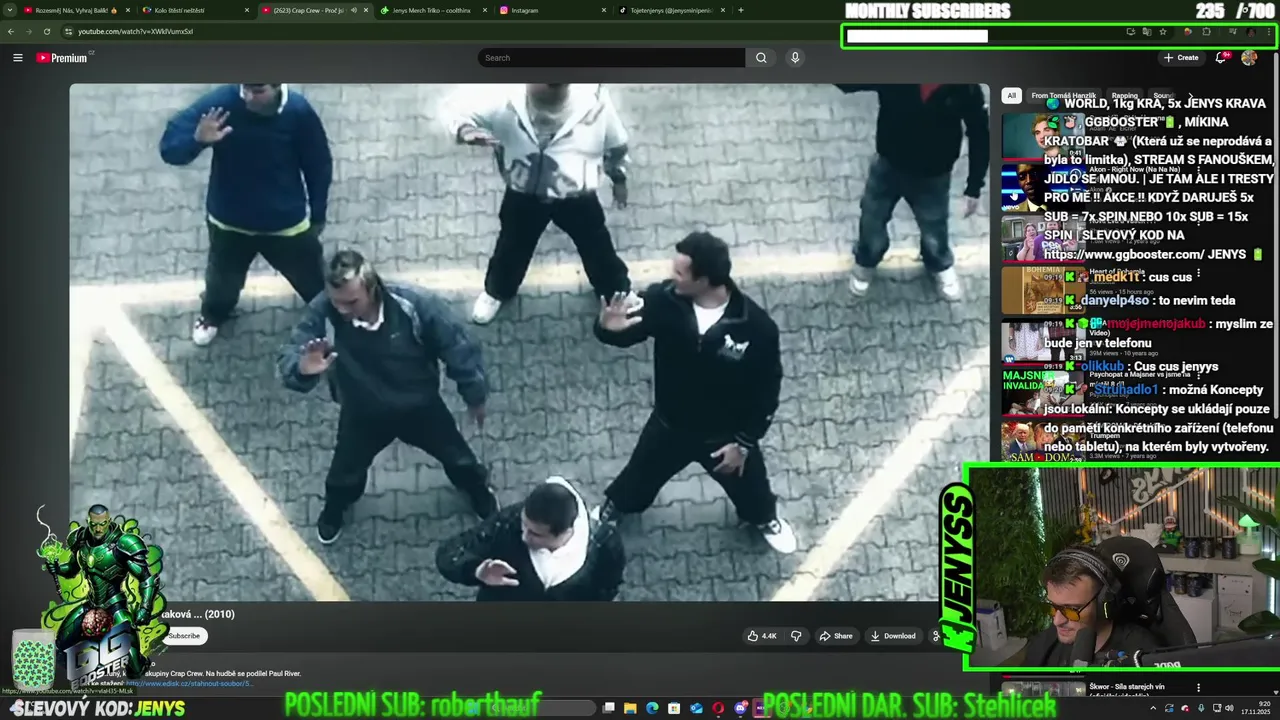Image resolution: width=1280 pixels, height=720 pixels.
Task: Open the account avatar menu
Action: 1249,58
